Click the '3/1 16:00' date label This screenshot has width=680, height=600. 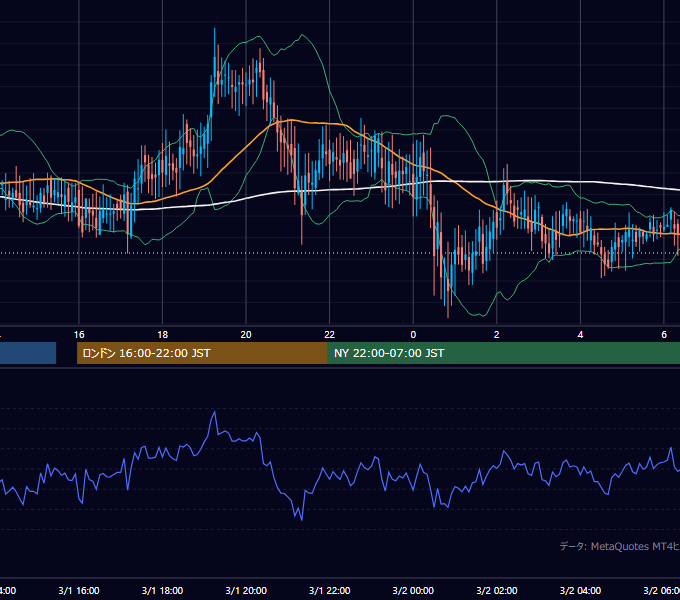[x=79, y=591]
